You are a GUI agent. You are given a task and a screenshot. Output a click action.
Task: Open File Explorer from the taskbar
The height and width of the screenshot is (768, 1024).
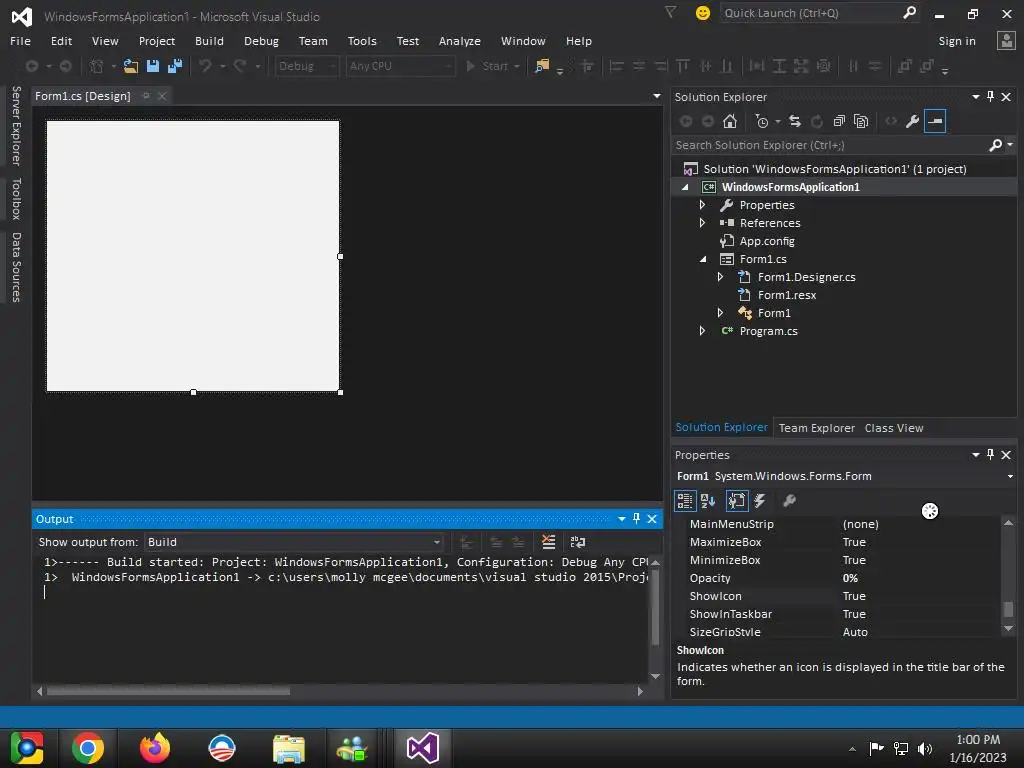[x=289, y=748]
